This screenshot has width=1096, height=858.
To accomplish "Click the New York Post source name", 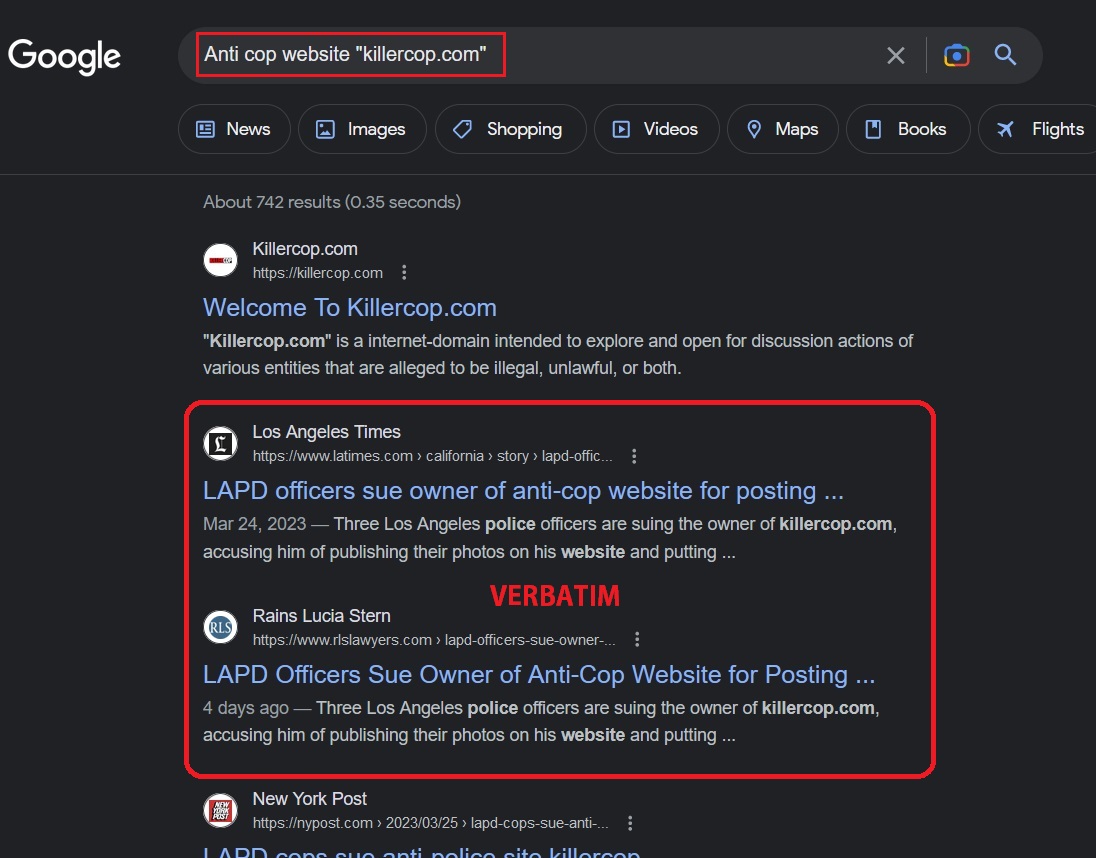I will [310, 799].
